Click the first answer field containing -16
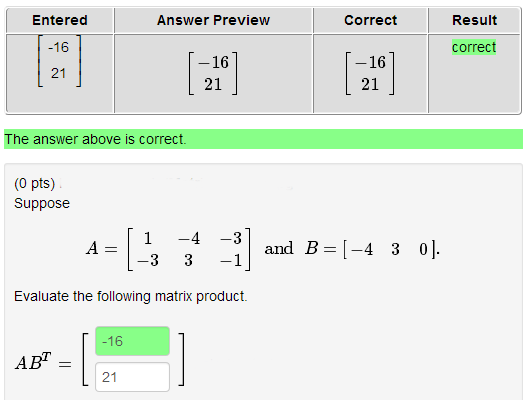 click(x=133, y=341)
